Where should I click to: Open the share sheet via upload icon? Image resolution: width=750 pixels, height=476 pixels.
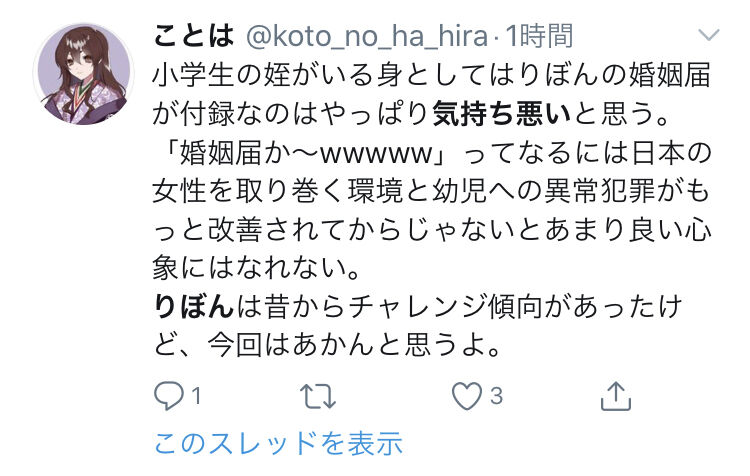pyautogui.click(x=616, y=396)
